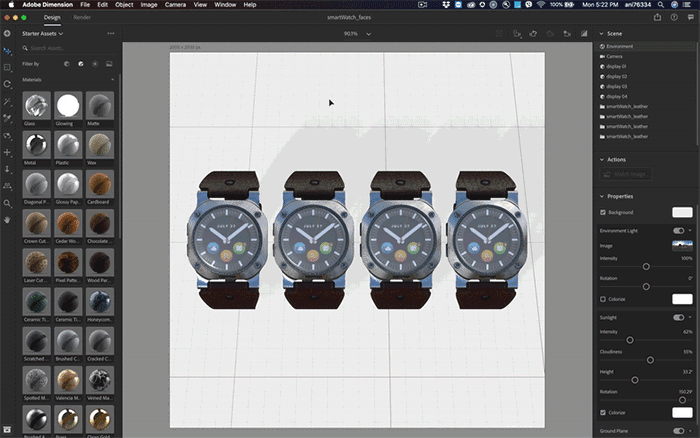Viewport: 700px width, 438px height.
Task: Select the Dolly camera tool
Action: click(7, 169)
